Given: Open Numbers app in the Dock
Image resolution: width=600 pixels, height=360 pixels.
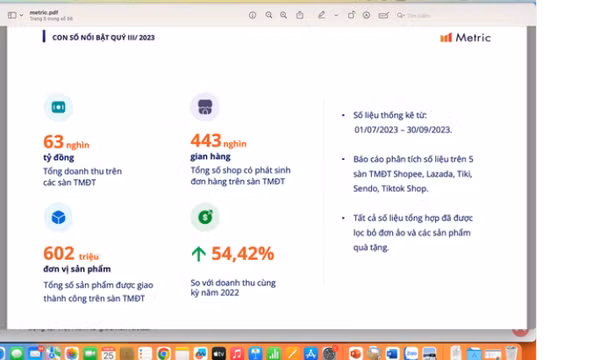Looking at the screenshot, I should click(274, 353).
